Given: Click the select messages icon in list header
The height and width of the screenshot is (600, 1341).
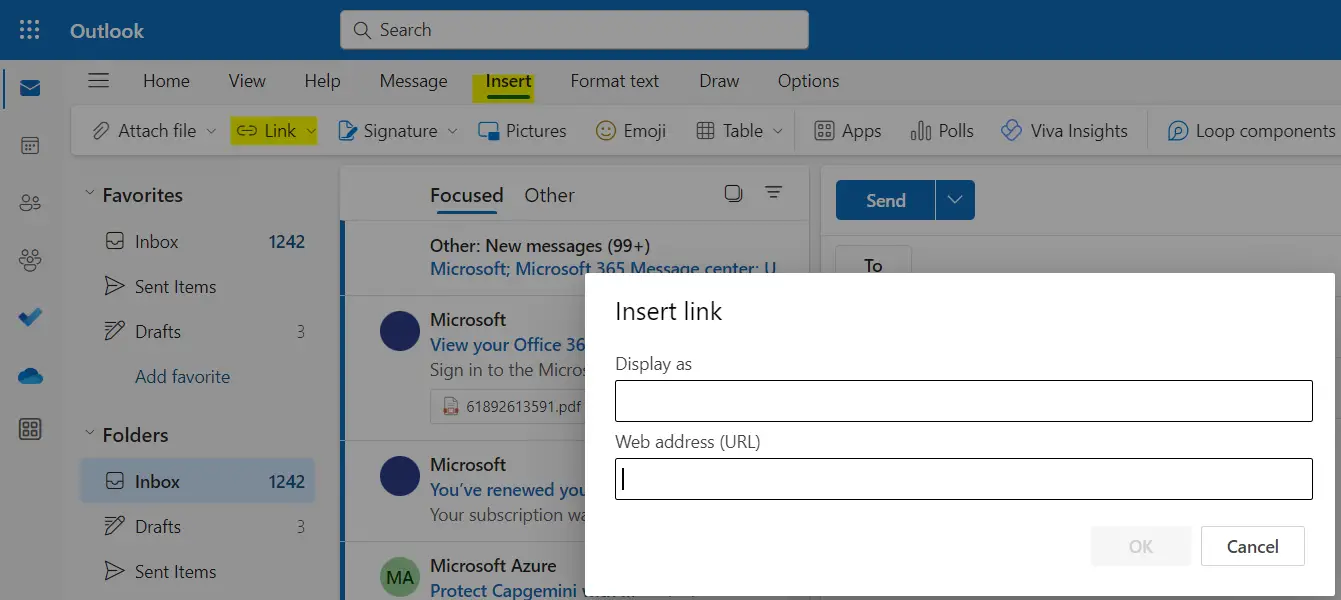Looking at the screenshot, I should coord(733,194).
